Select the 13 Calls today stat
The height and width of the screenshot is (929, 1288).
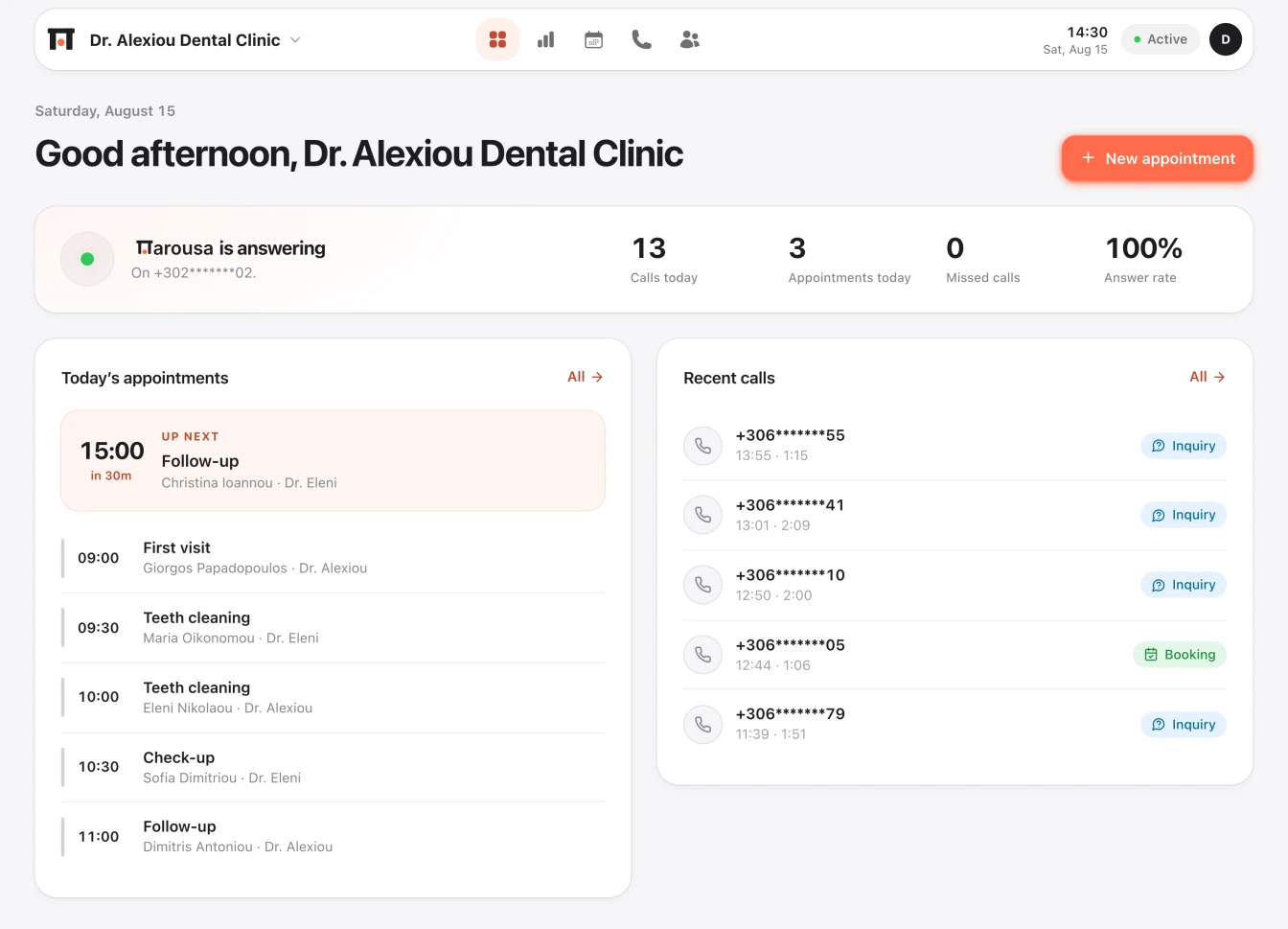(x=664, y=260)
